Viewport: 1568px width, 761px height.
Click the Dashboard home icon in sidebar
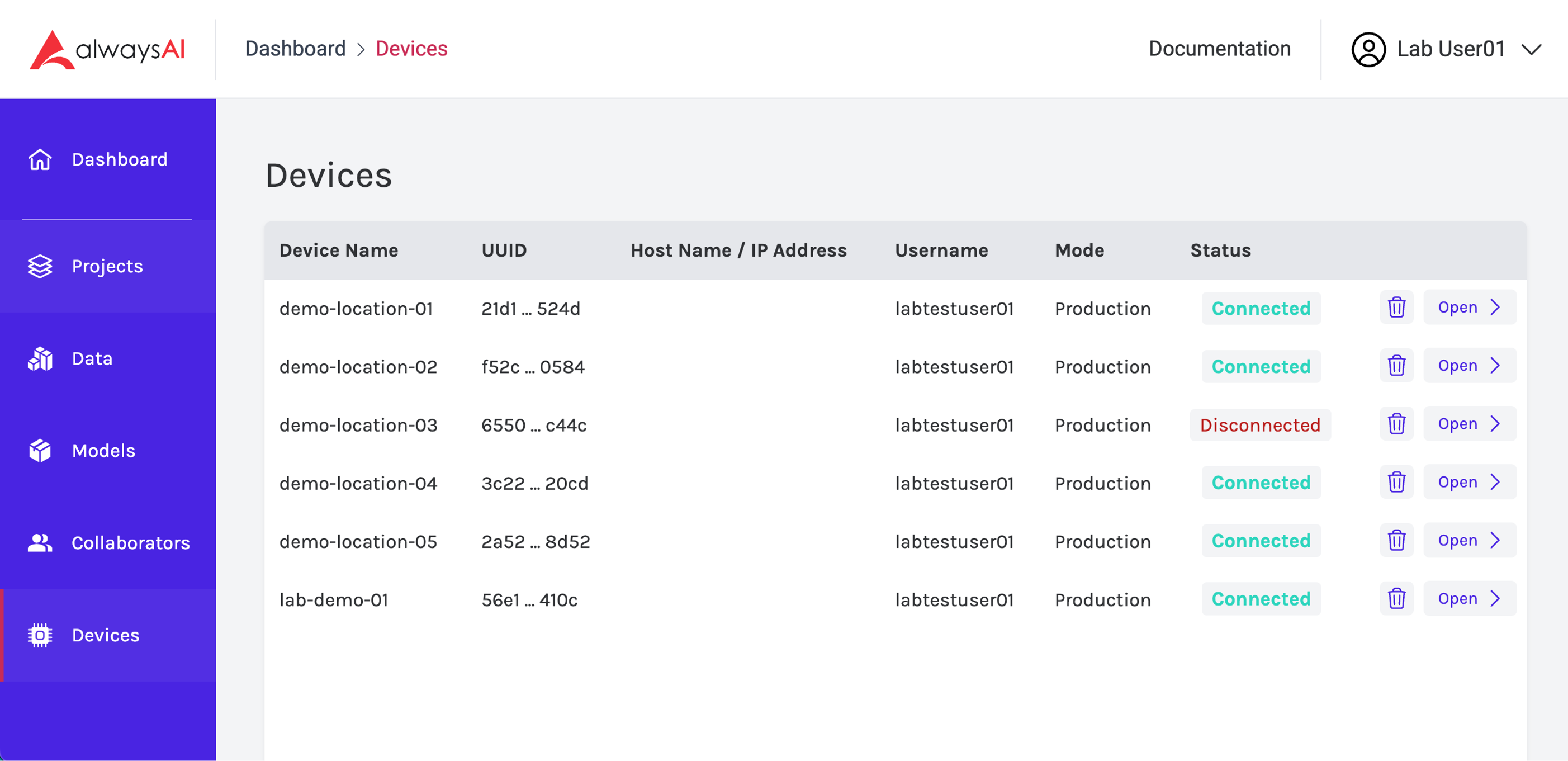40,159
